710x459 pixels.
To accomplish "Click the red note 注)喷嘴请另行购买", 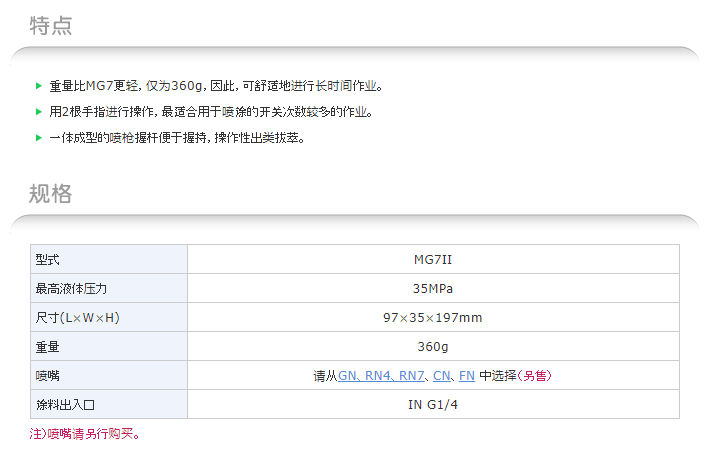I will tap(85, 434).
